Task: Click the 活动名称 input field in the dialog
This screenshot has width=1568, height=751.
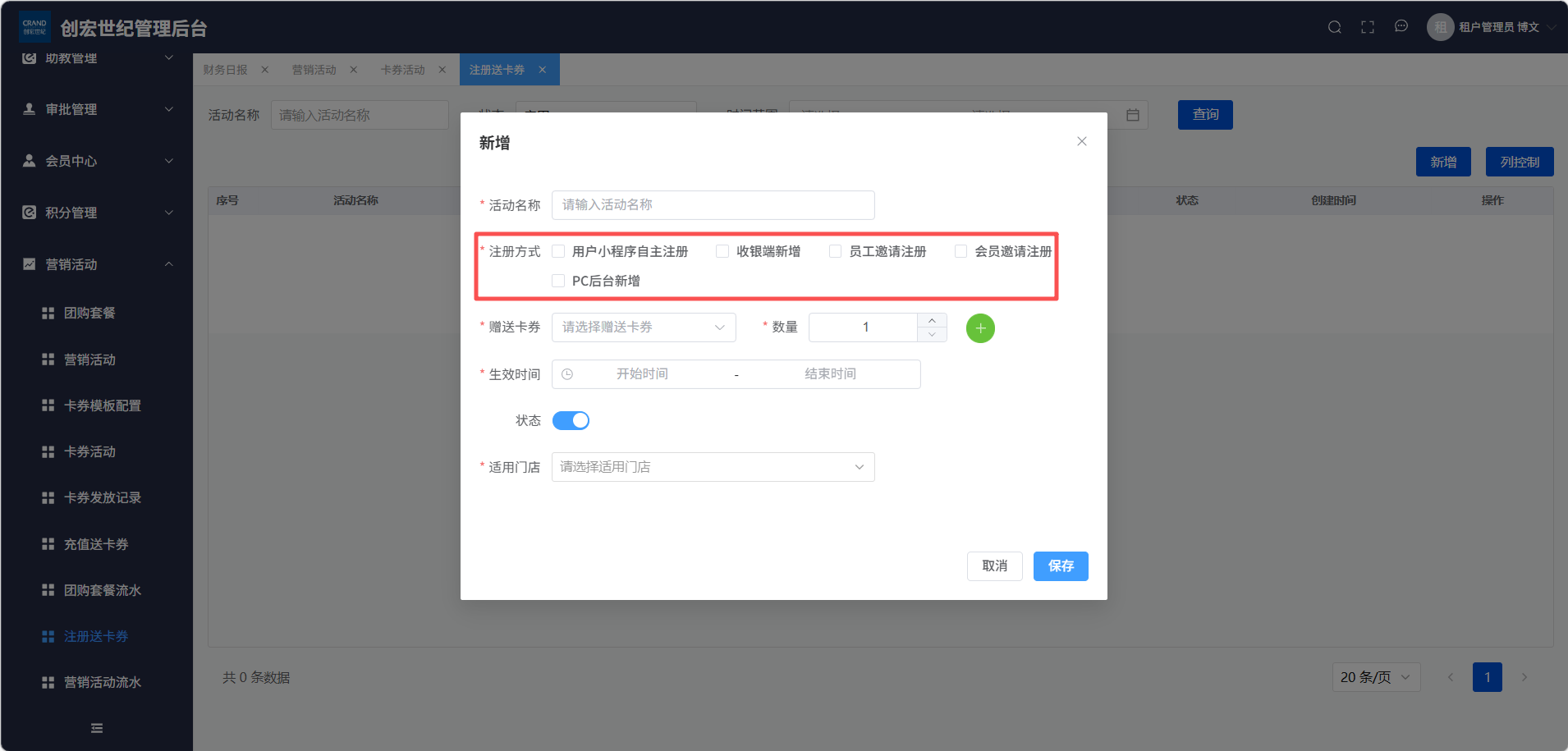Action: click(x=712, y=204)
